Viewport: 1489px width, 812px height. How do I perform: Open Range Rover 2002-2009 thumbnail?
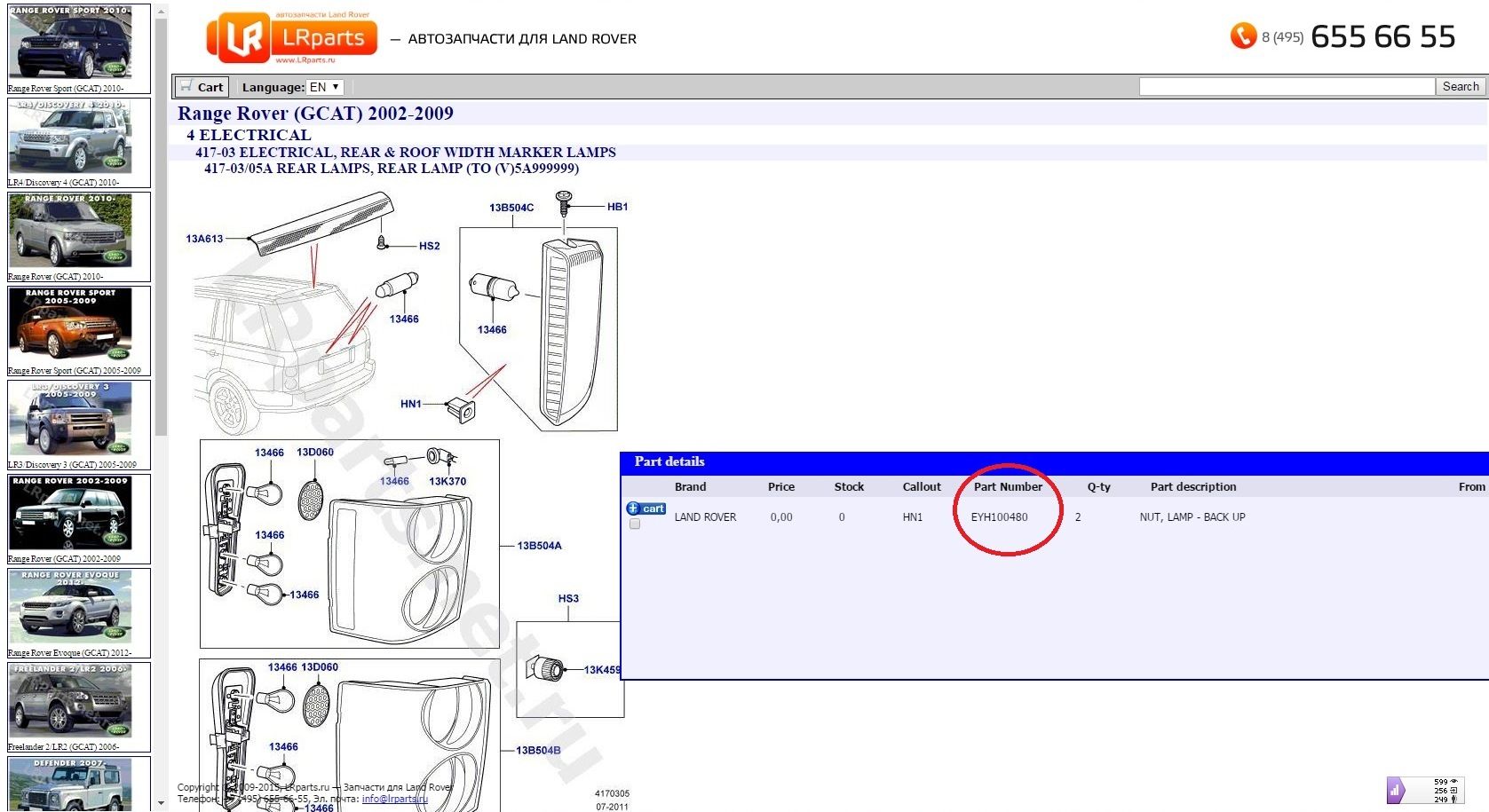(x=70, y=513)
